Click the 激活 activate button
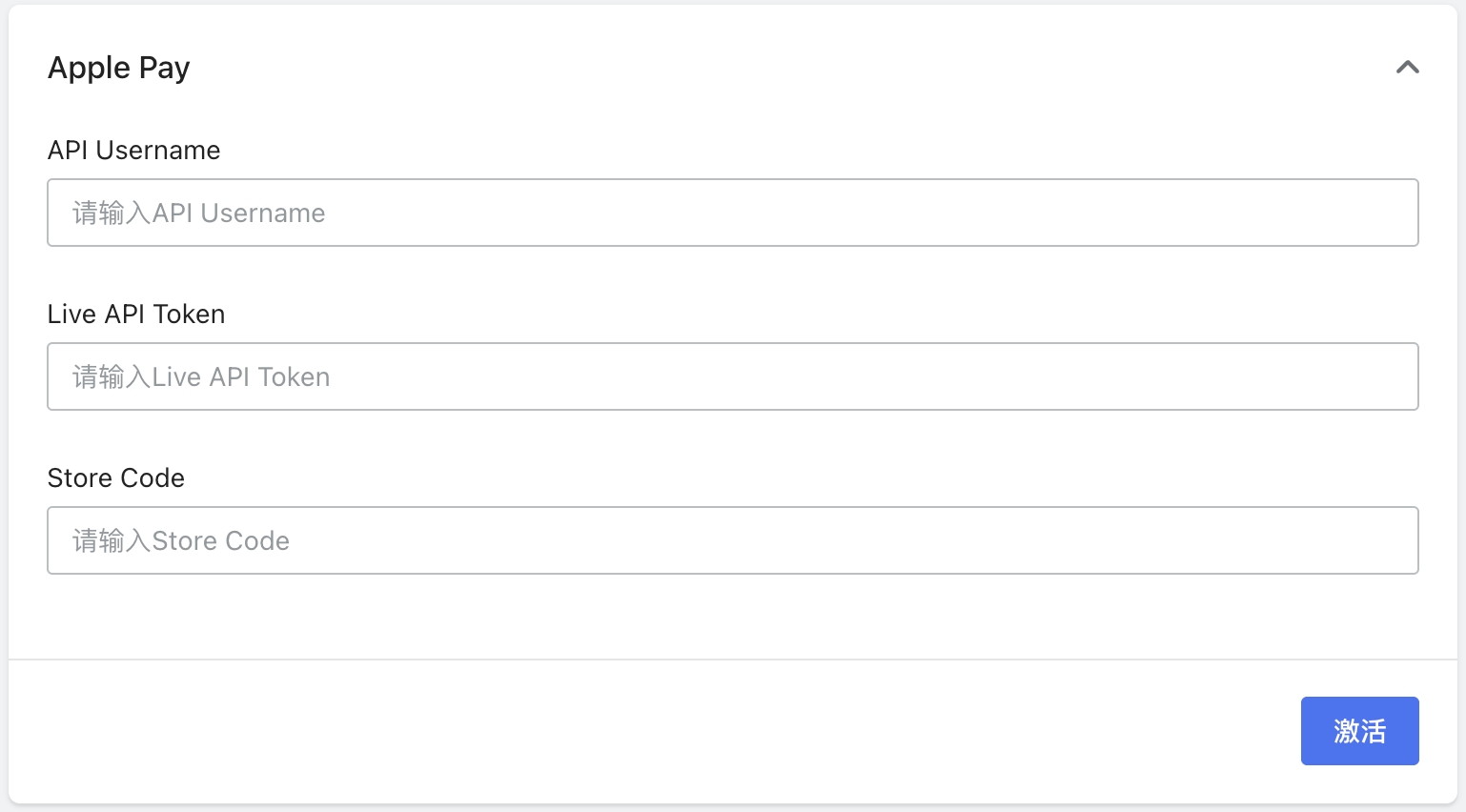The image size is (1466, 812). (x=1359, y=731)
